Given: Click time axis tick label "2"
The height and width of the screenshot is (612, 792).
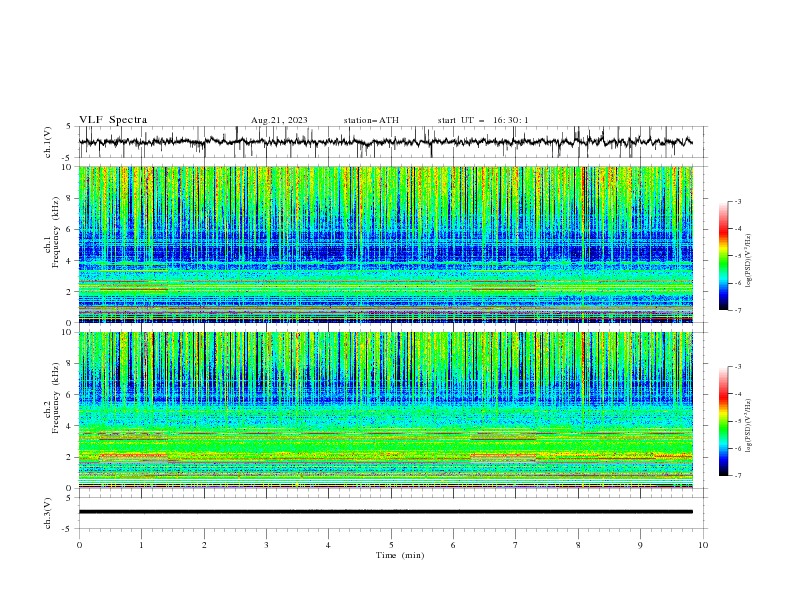Looking at the screenshot, I should click(204, 545).
